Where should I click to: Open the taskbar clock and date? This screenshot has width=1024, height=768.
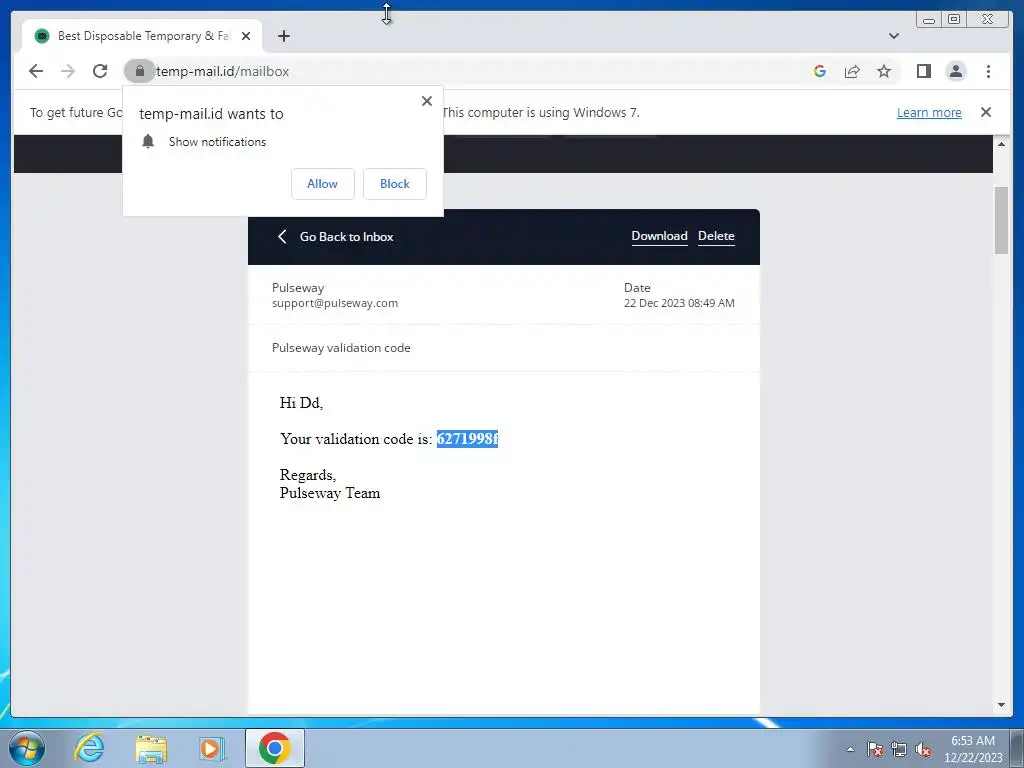[973, 749]
